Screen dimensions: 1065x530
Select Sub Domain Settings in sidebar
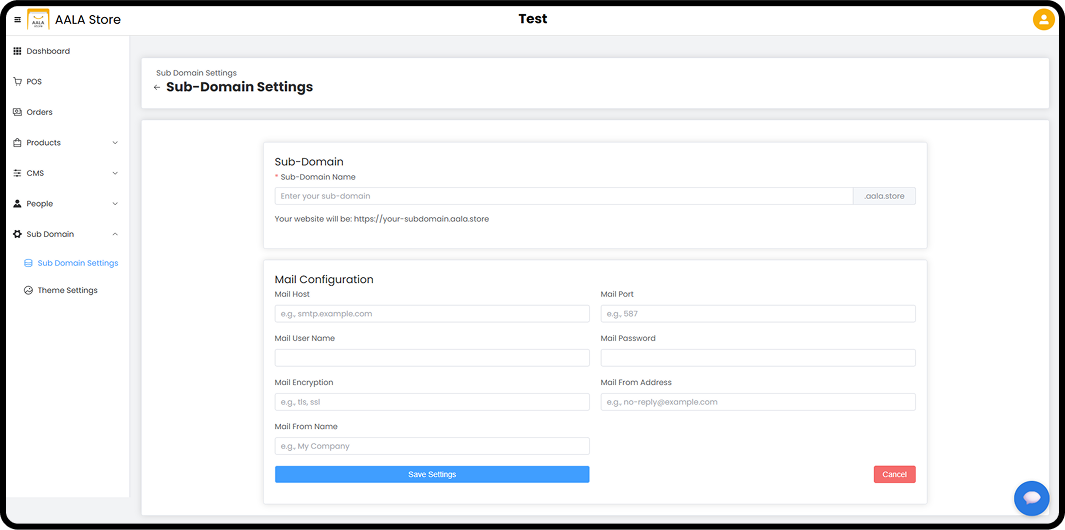(x=77, y=263)
